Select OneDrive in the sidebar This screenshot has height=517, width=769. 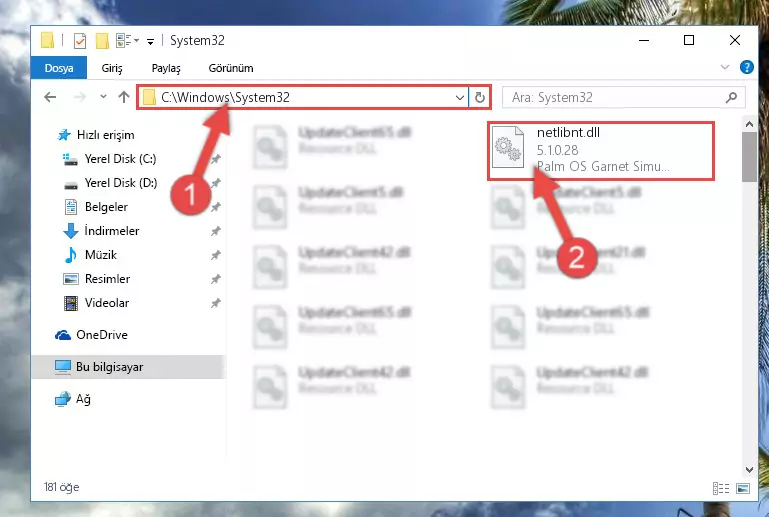pyautogui.click(x=102, y=335)
